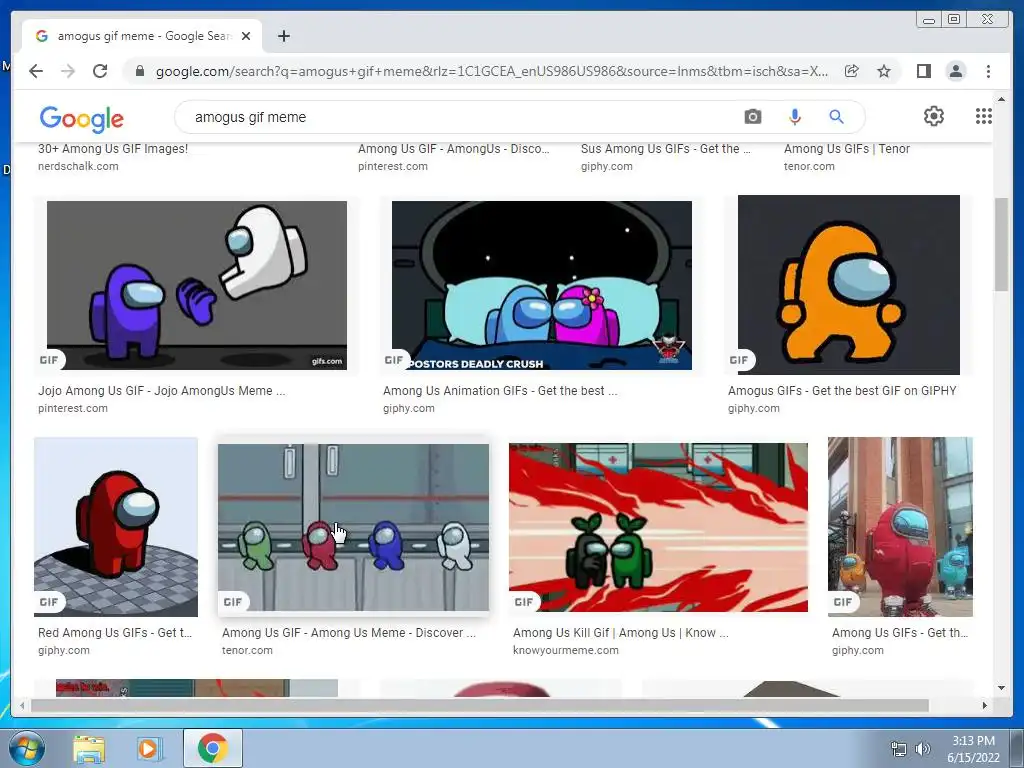Click GIF badge on orange Amogus image

(739, 360)
